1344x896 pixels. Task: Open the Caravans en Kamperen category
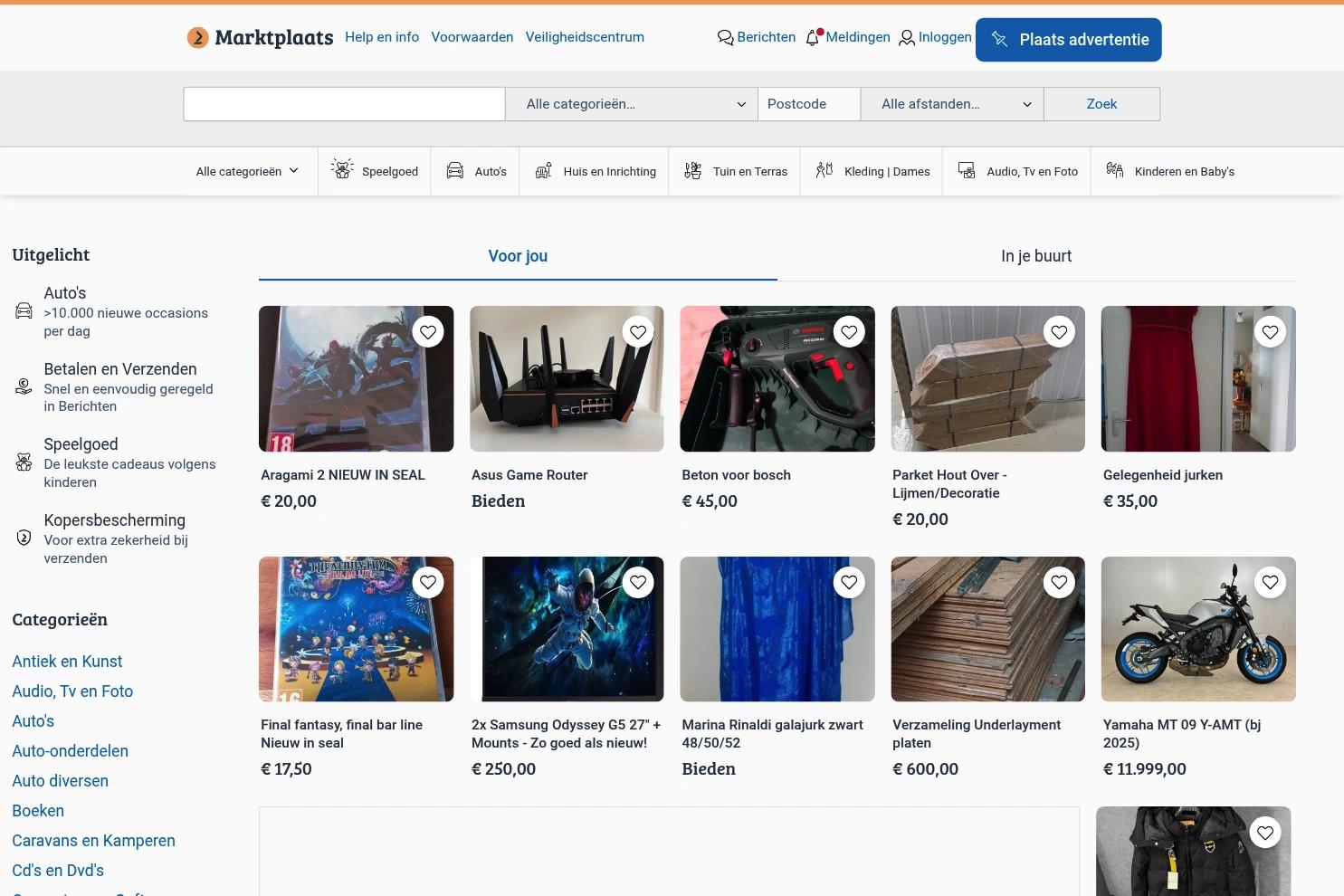coord(93,841)
